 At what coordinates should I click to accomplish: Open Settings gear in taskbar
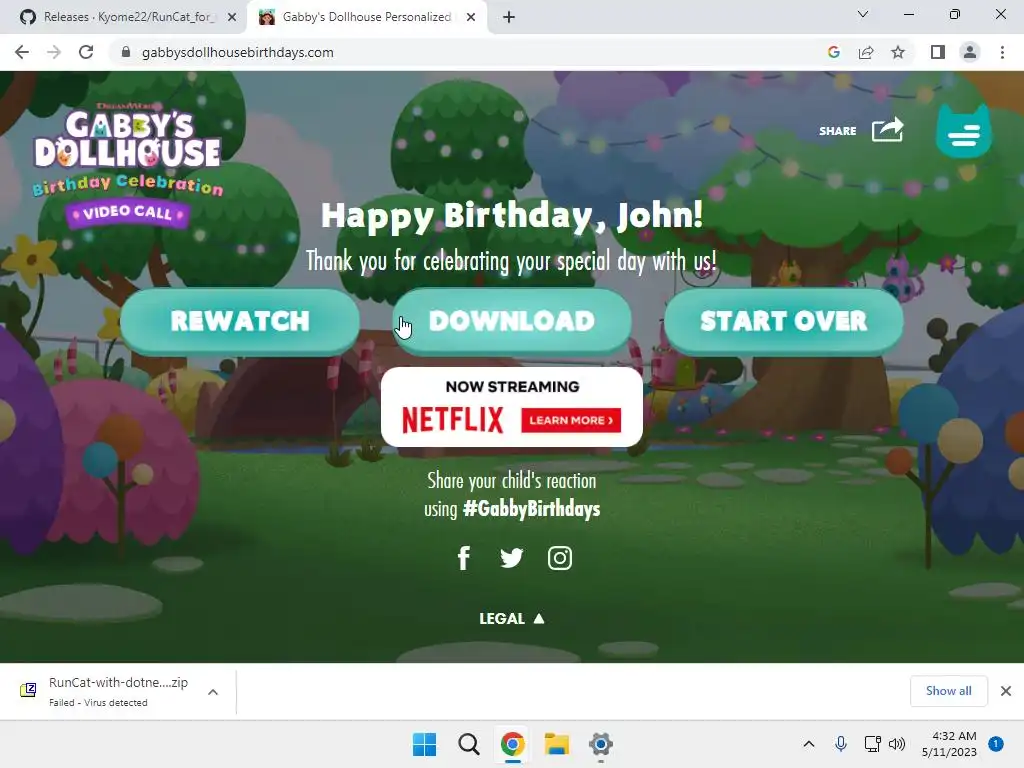click(601, 744)
